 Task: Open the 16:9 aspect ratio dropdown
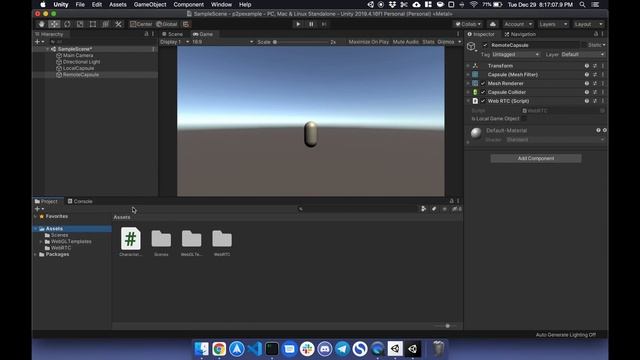222,42
